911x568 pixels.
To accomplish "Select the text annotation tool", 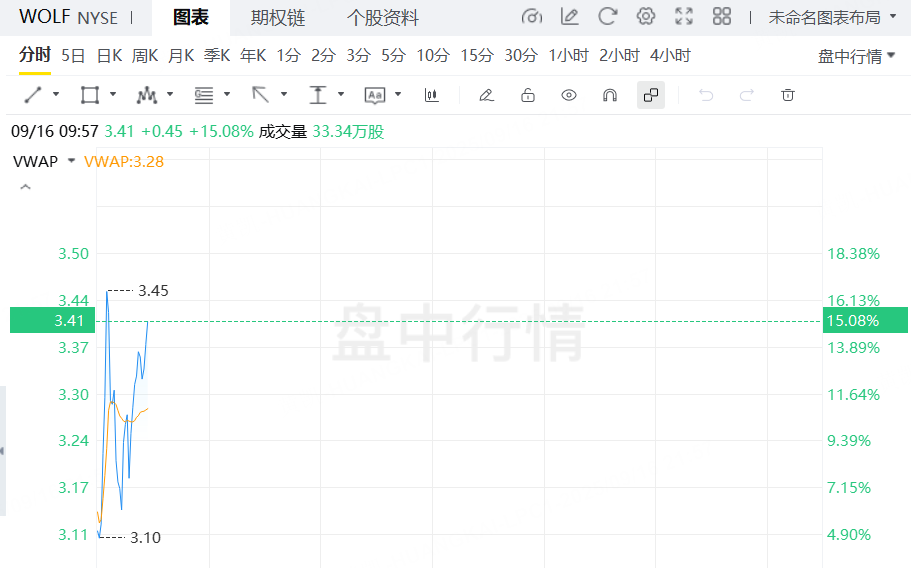I will (375, 95).
